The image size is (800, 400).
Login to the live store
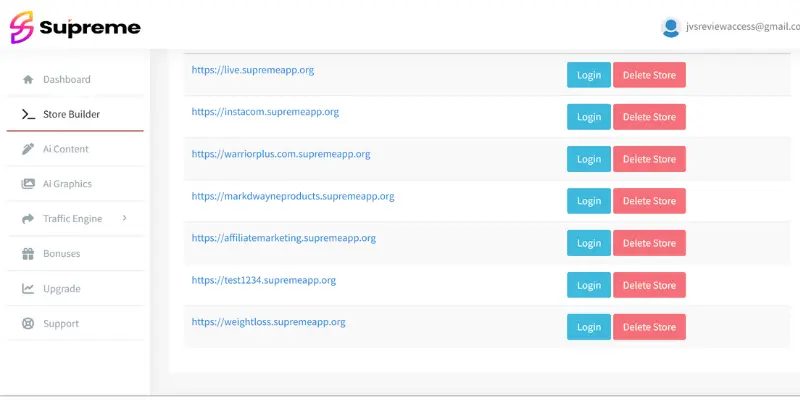point(589,75)
